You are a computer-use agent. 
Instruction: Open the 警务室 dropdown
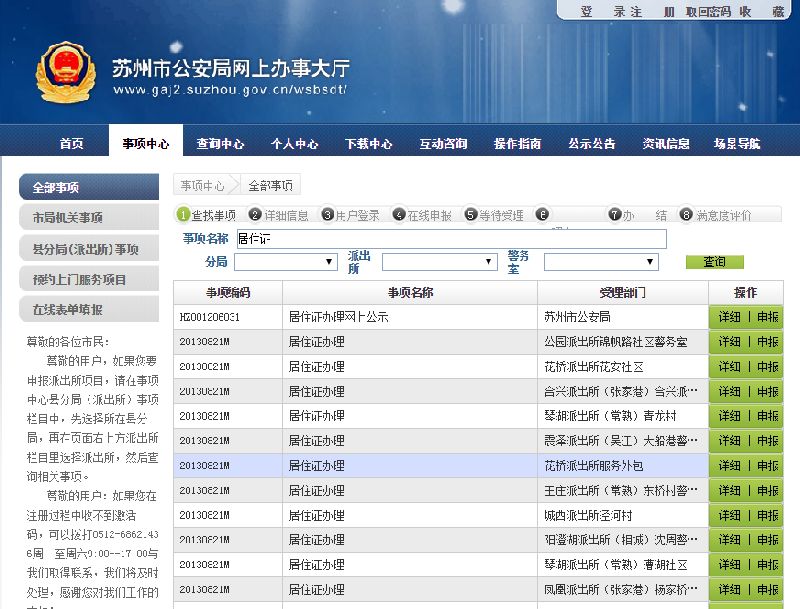coord(600,262)
